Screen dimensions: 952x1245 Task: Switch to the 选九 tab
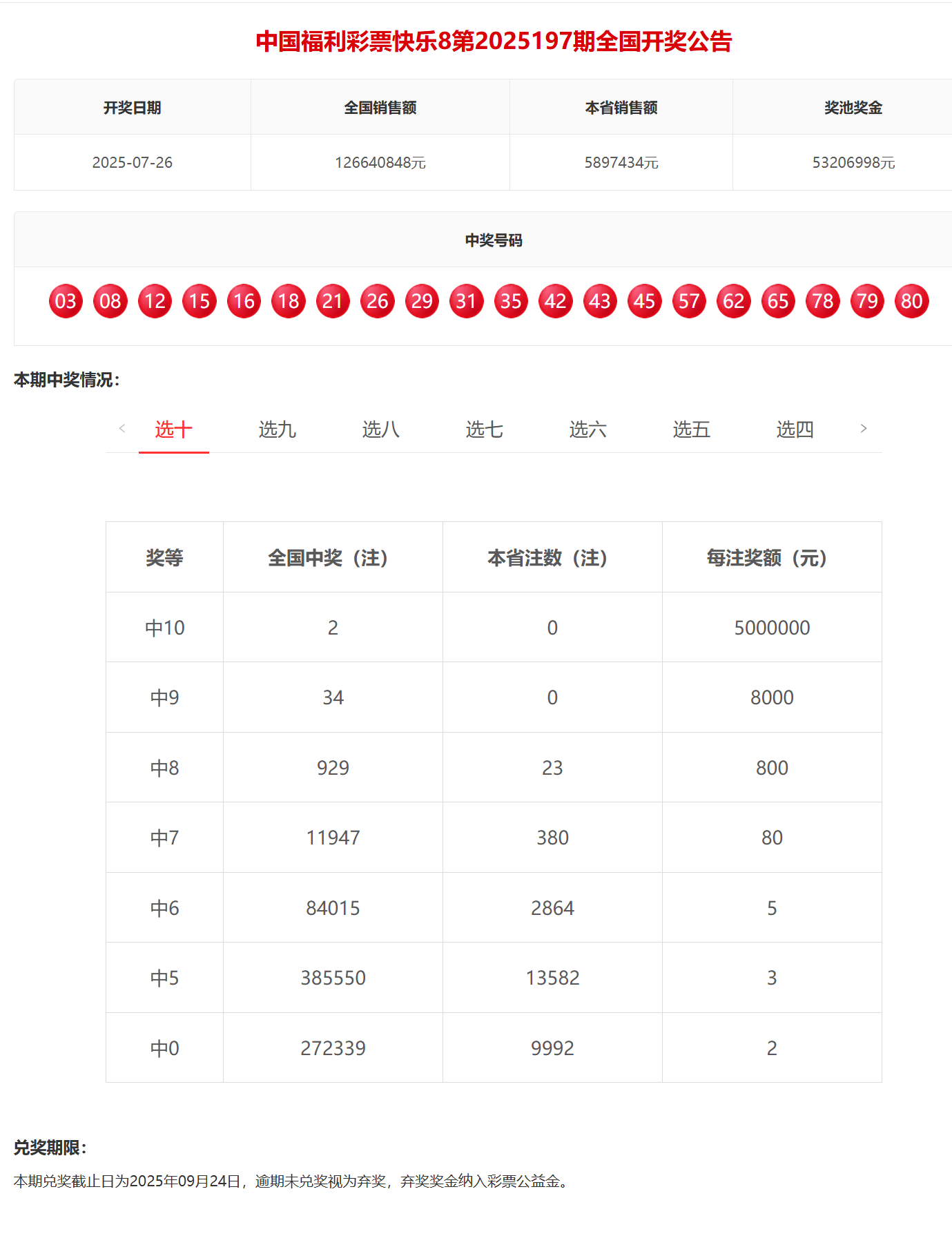click(277, 430)
